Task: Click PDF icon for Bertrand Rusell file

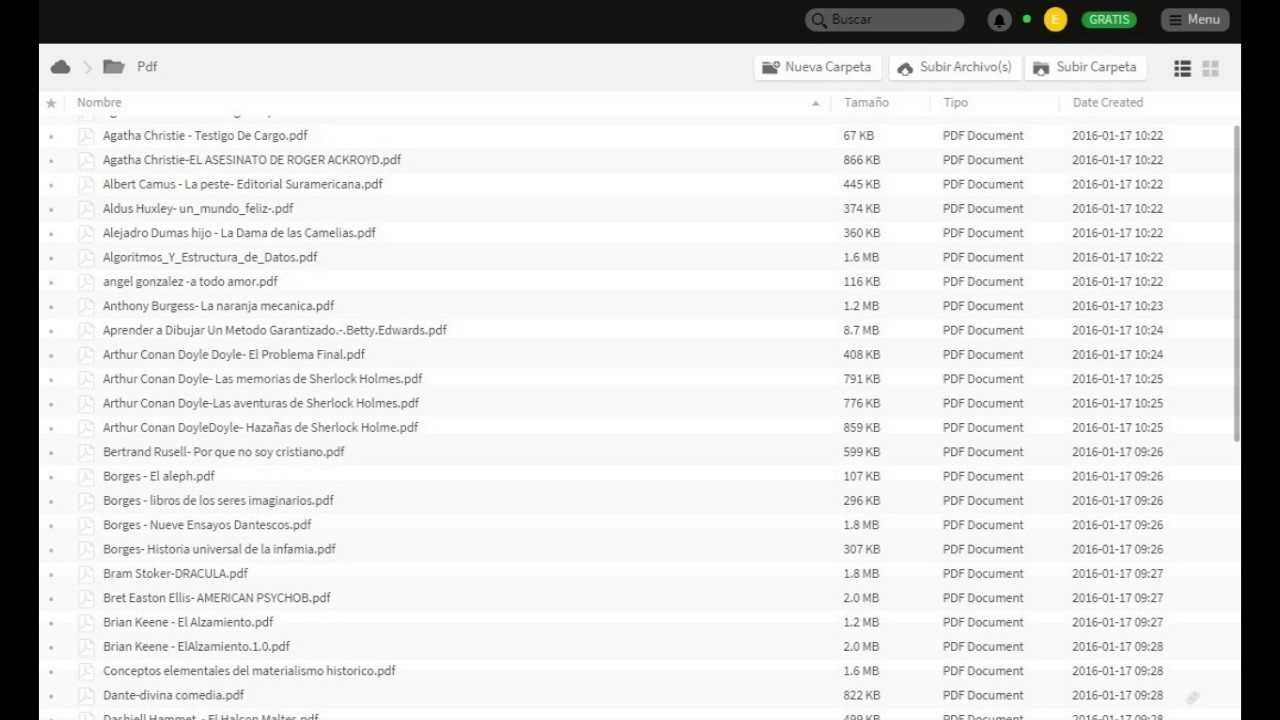Action: click(x=86, y=452)
